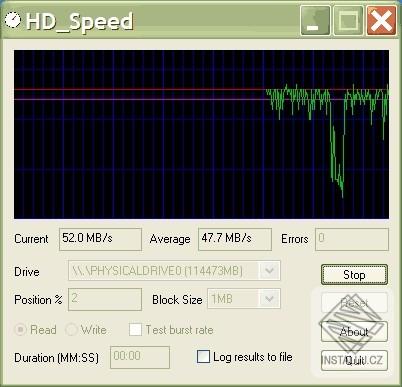This screenshot has height=387, width=402.
Task: Close the HD_Speed window
Action: coord(381,21)
